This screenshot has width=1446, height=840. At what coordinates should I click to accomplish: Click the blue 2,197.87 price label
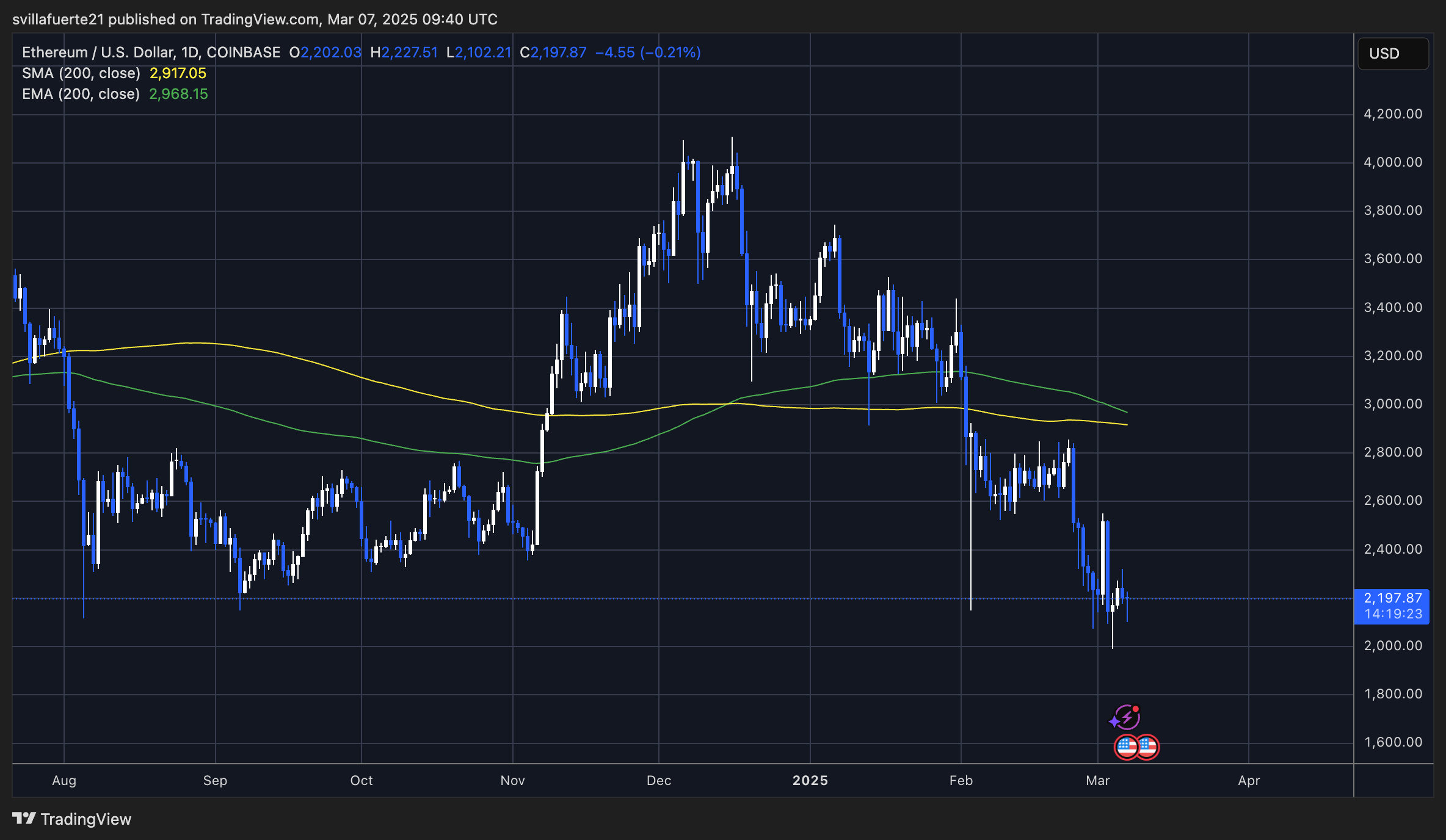click(x=1392, y=598)
